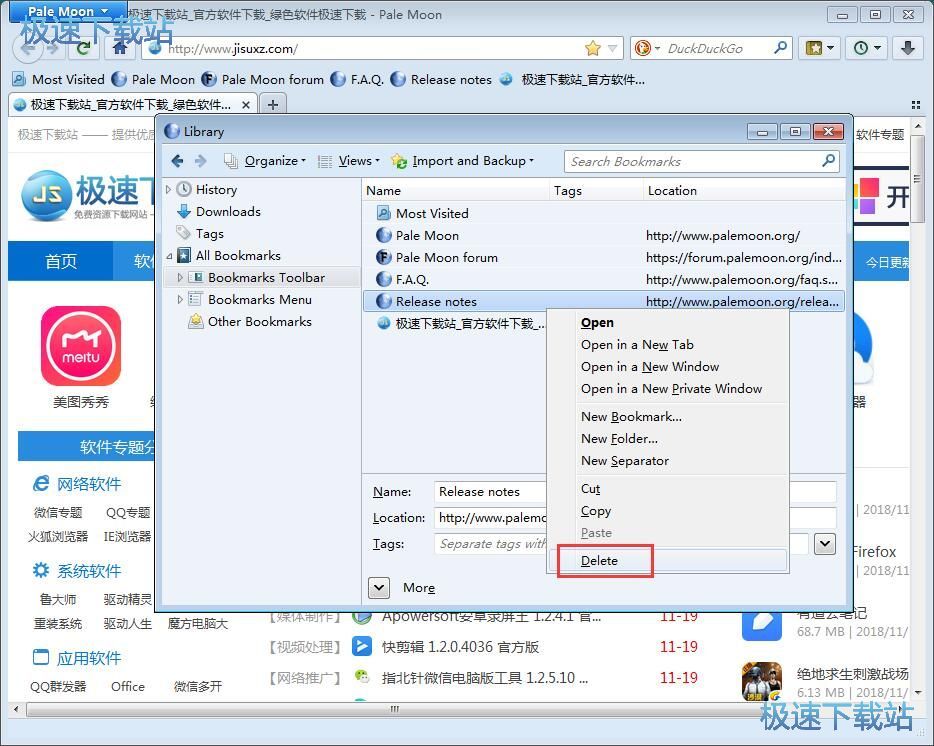Open the Import and Backup menu
The height and width of the screenshot is (746, 934).
pos(462,161)
